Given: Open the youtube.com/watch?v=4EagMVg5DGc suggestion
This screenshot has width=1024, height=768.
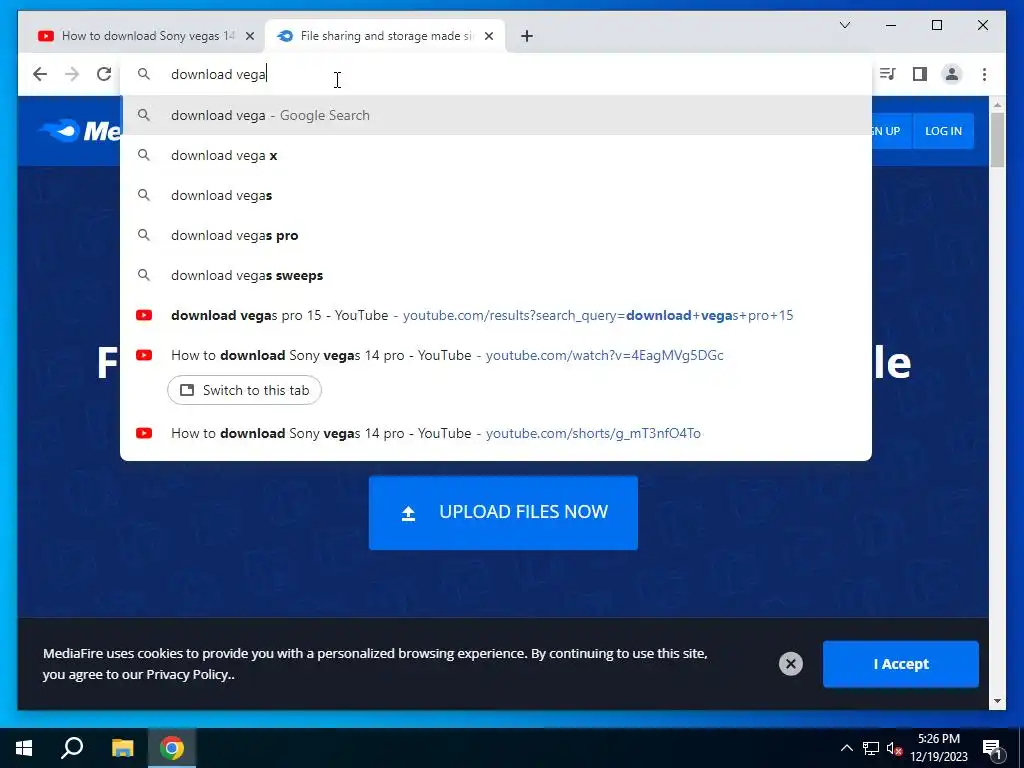Looking at the screenshot, I should tap(496, 355).
